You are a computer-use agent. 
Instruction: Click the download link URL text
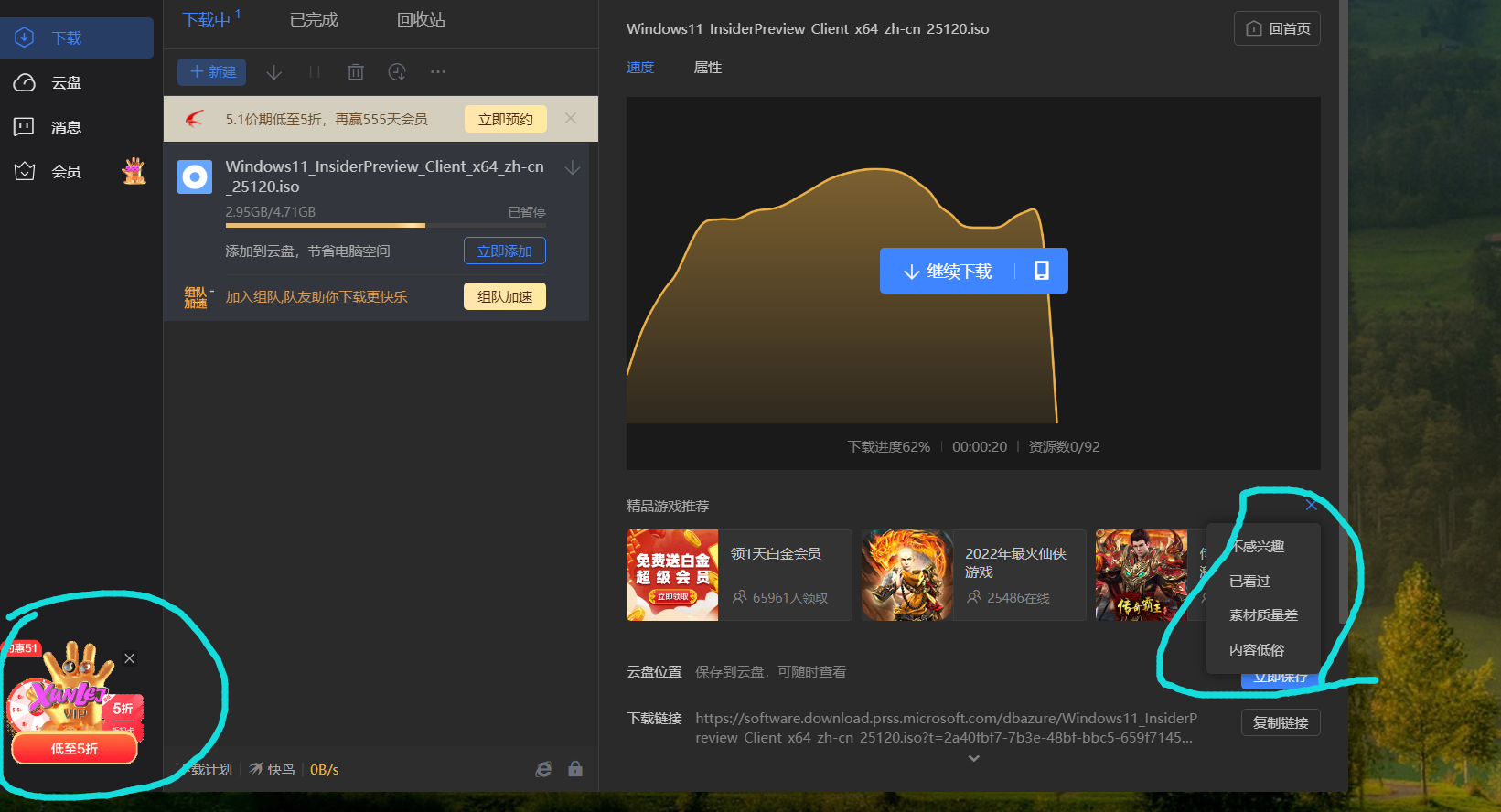point(946,728)
